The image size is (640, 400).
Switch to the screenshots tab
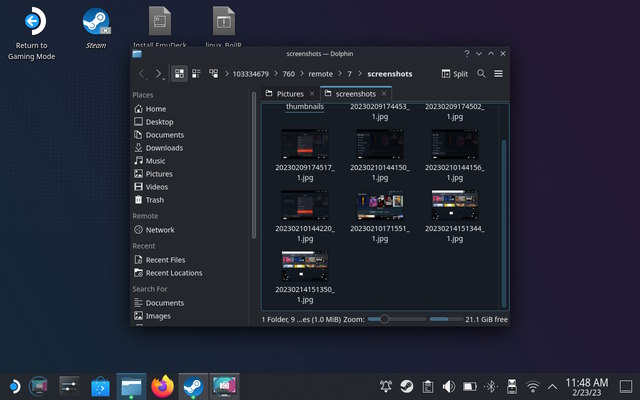[x=356, y=94]
